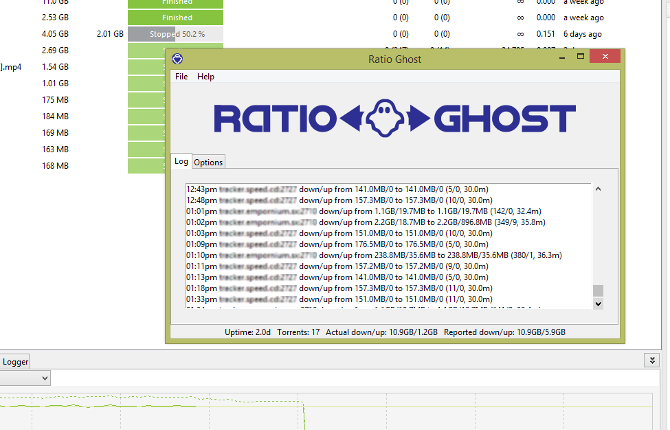
Task: Select the 01:11pm log entry
Action: click(x=337, y=266)
